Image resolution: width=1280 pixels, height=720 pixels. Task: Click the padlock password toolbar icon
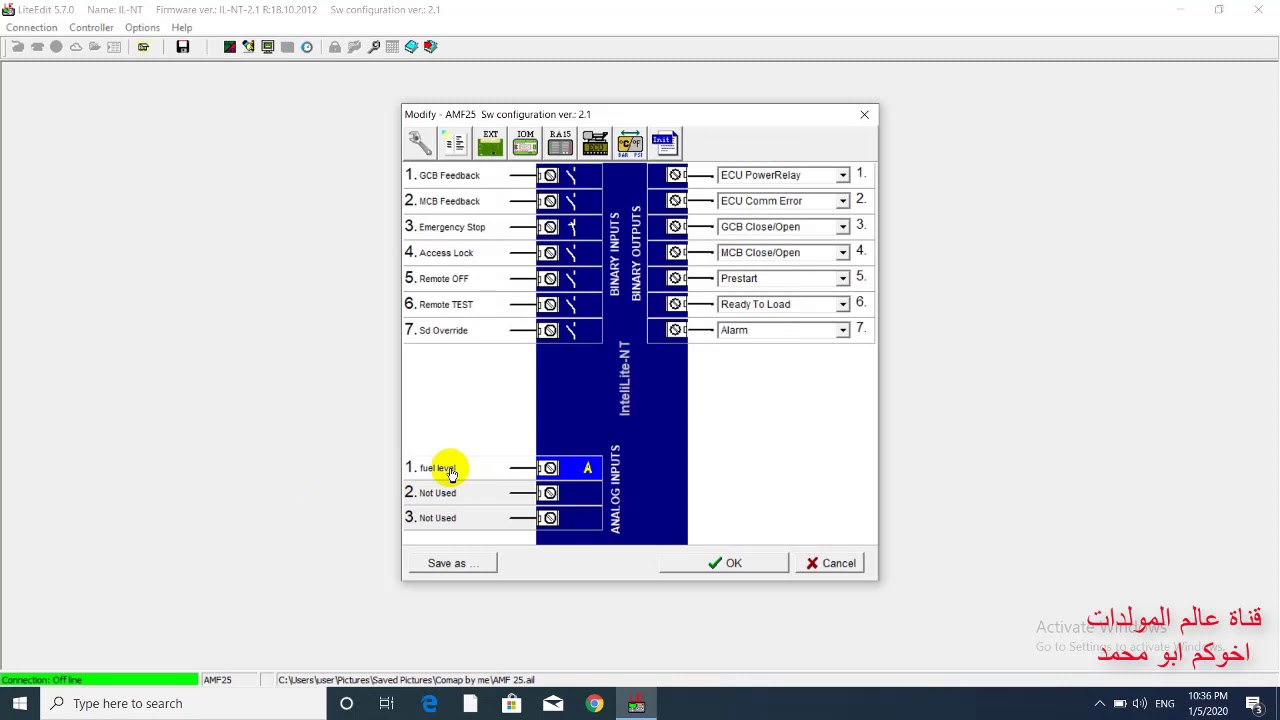(x=335, y=47)
